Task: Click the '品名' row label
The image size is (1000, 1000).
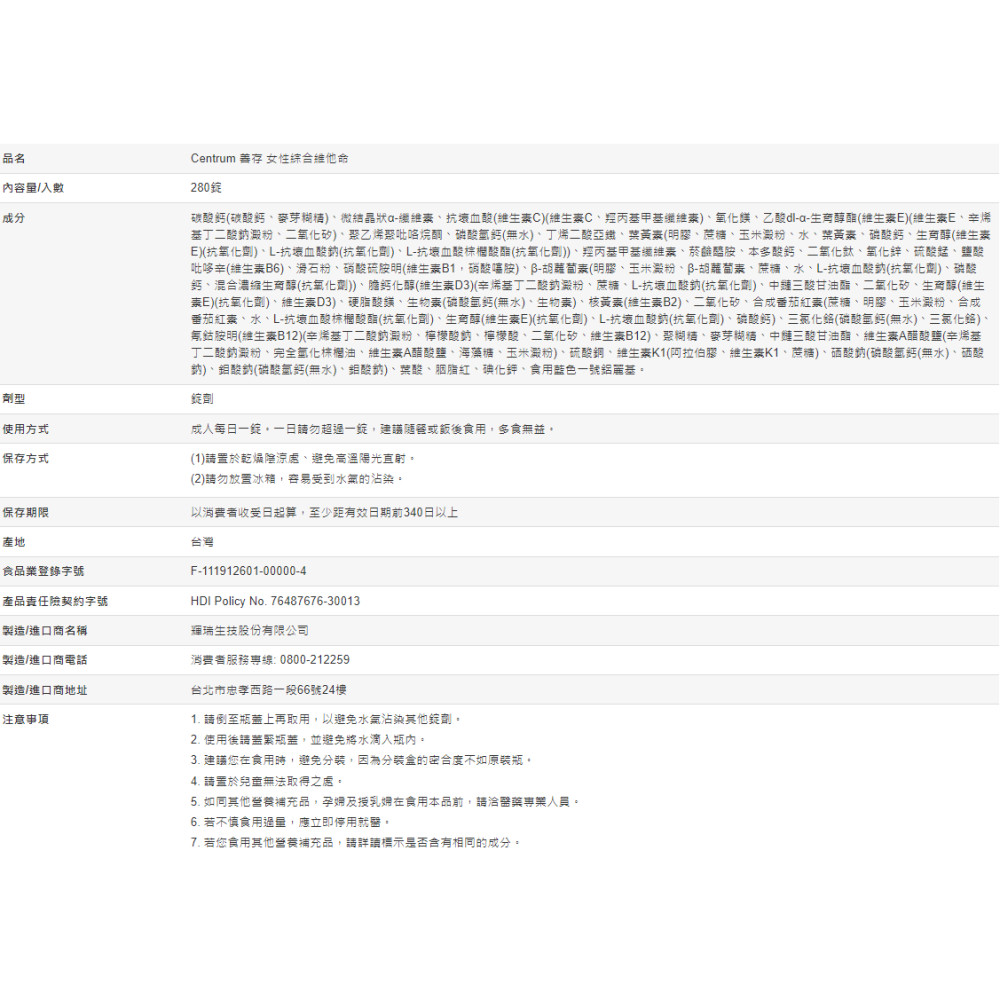Action: pyautogui.click(x=14, y=158)
